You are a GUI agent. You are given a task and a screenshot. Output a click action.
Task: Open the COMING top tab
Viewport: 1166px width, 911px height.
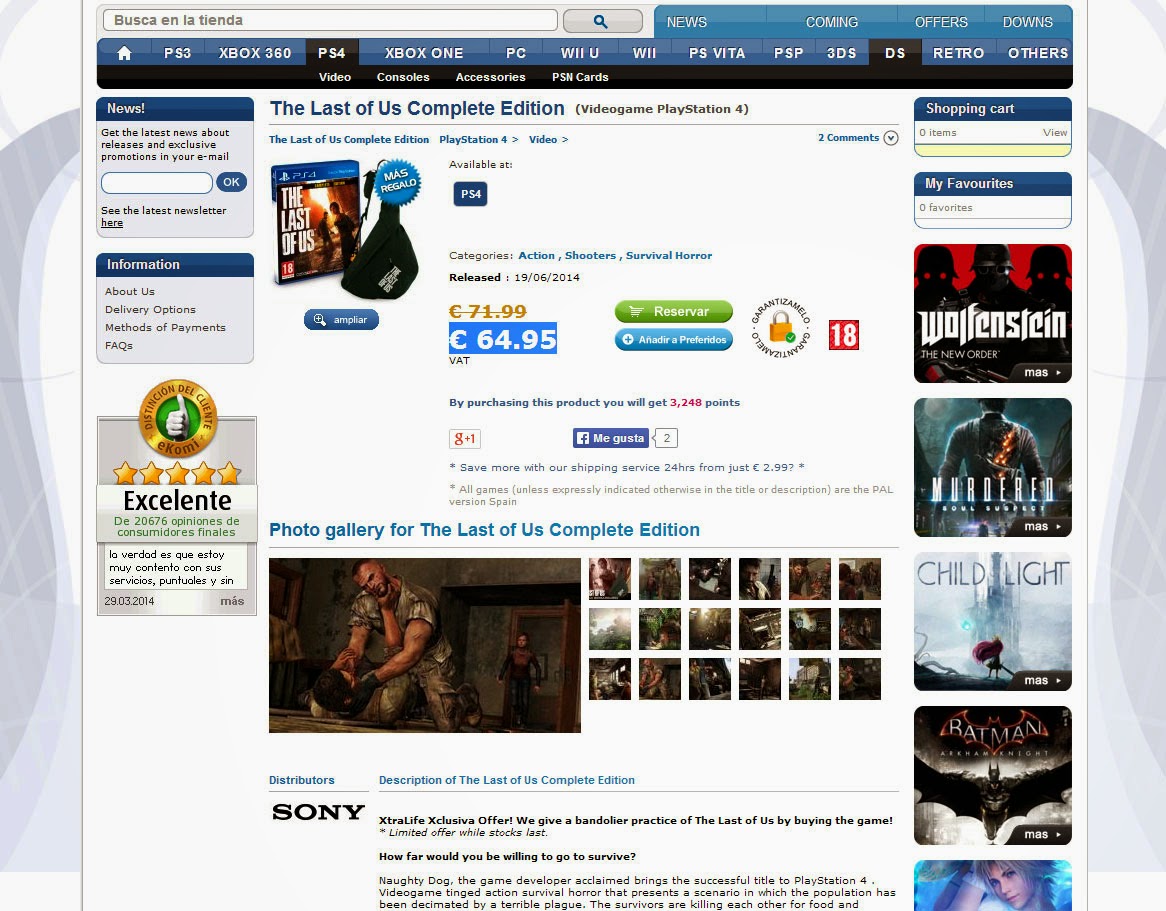[x=831, y=22]
